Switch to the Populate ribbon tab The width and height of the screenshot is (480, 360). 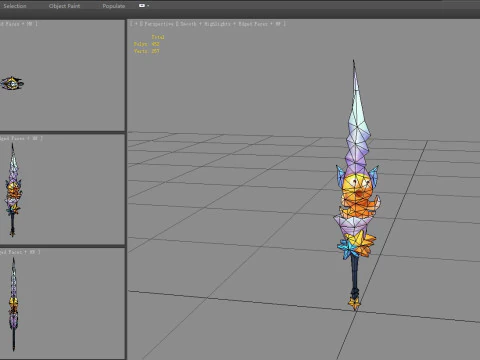[x=114, y=6]
